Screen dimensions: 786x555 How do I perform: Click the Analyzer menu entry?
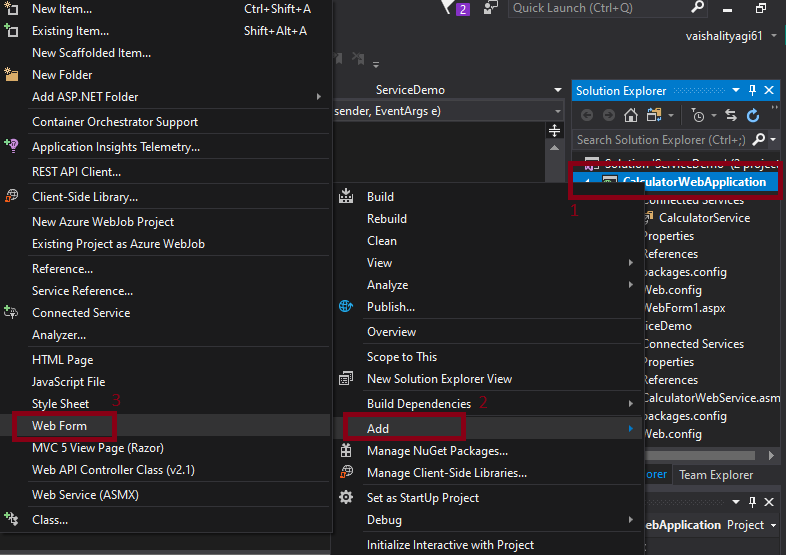165,335
